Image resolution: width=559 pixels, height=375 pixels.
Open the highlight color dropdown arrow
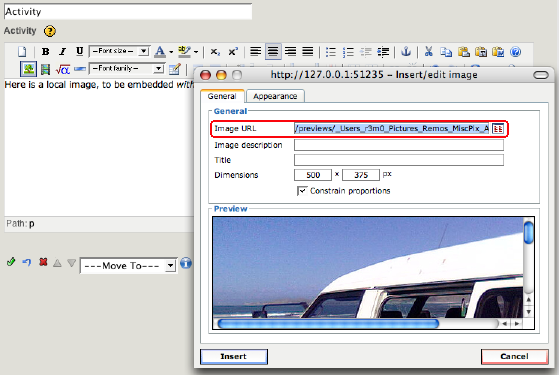click(x=196, y=52)
